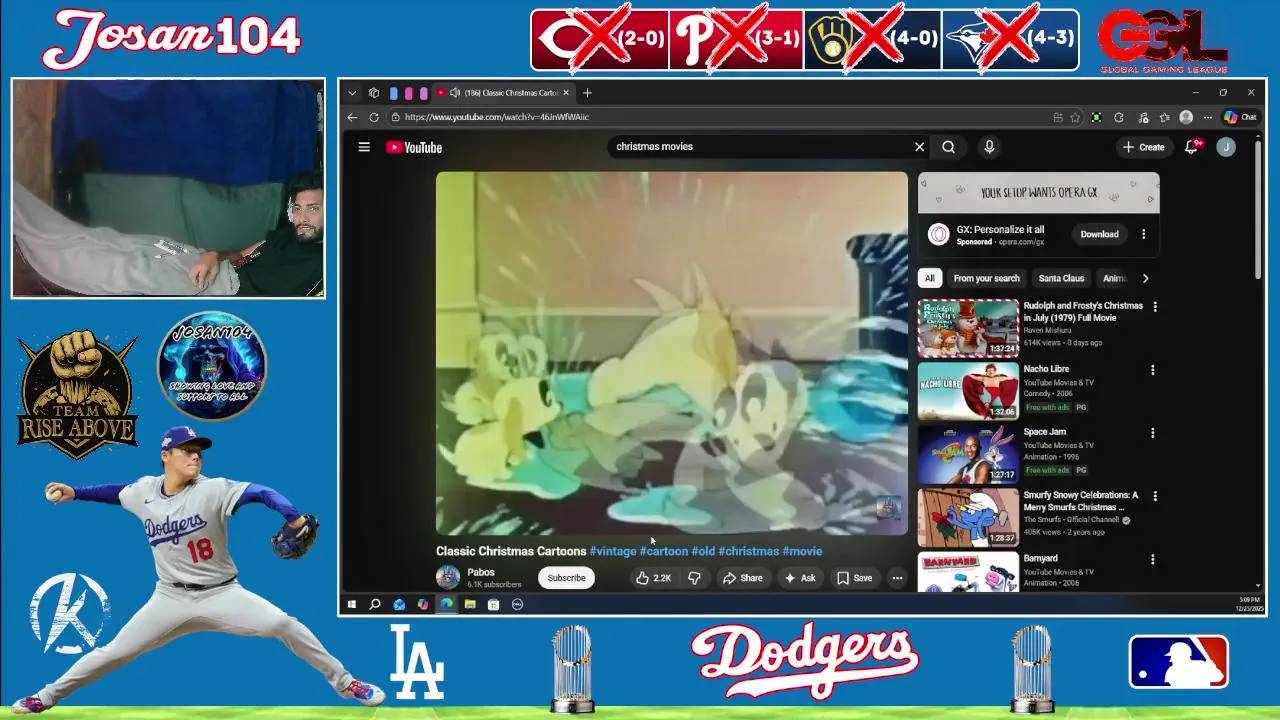
Task: Like the video with thumbs up
Action: coord(654,578)
